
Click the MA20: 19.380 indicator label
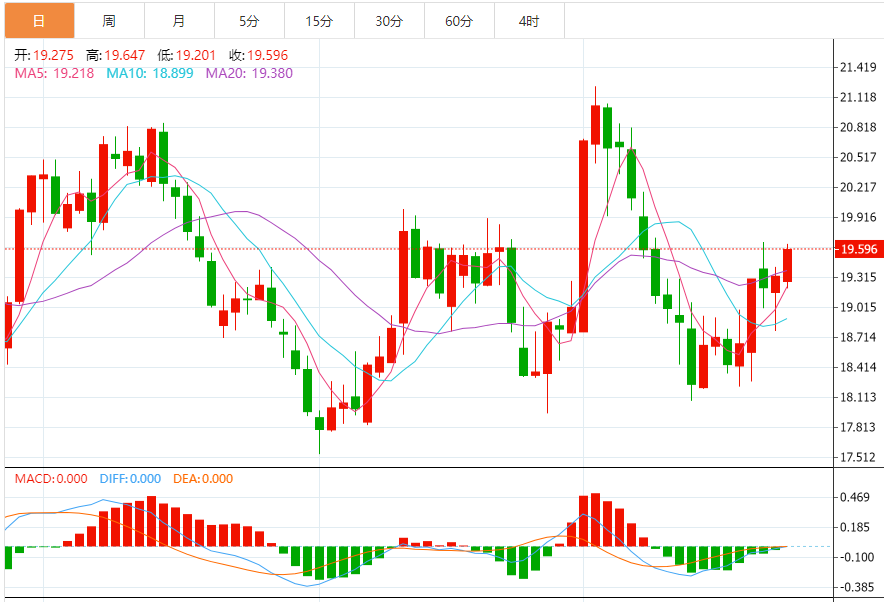(x=249, y=73)
